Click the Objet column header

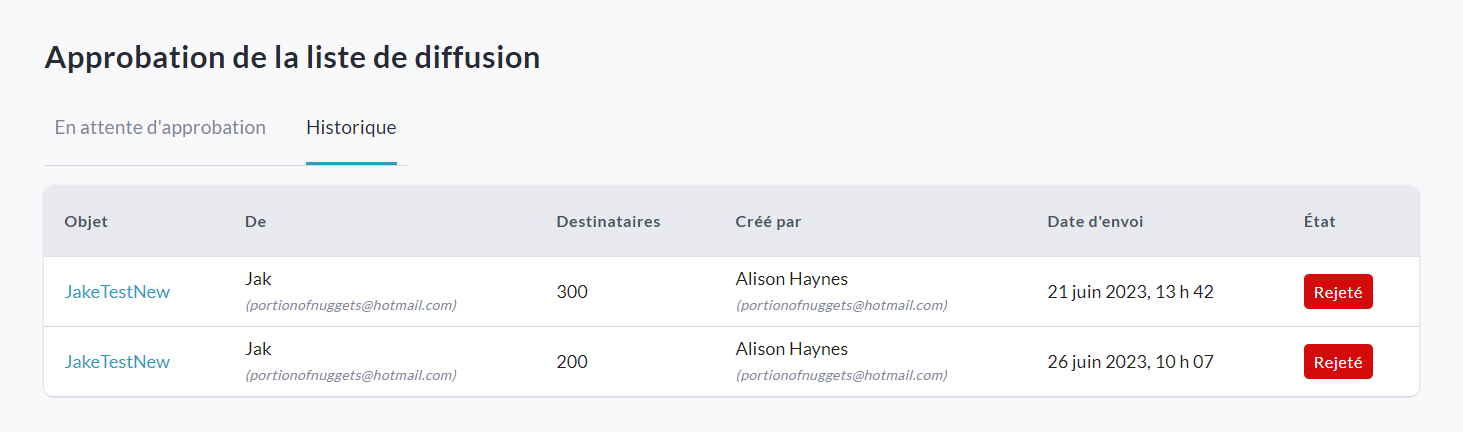[x=86, y=222]
